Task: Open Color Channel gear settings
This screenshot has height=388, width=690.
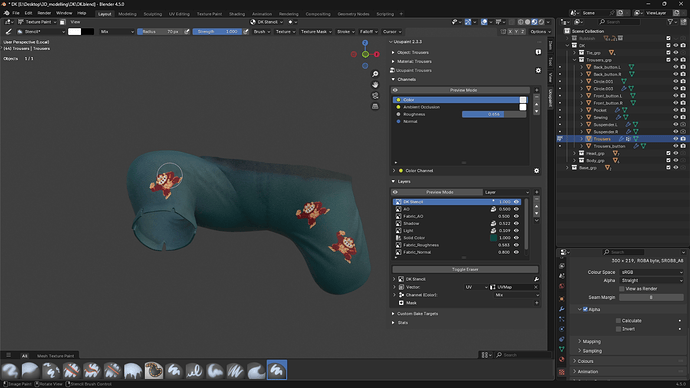Action: 536,171
